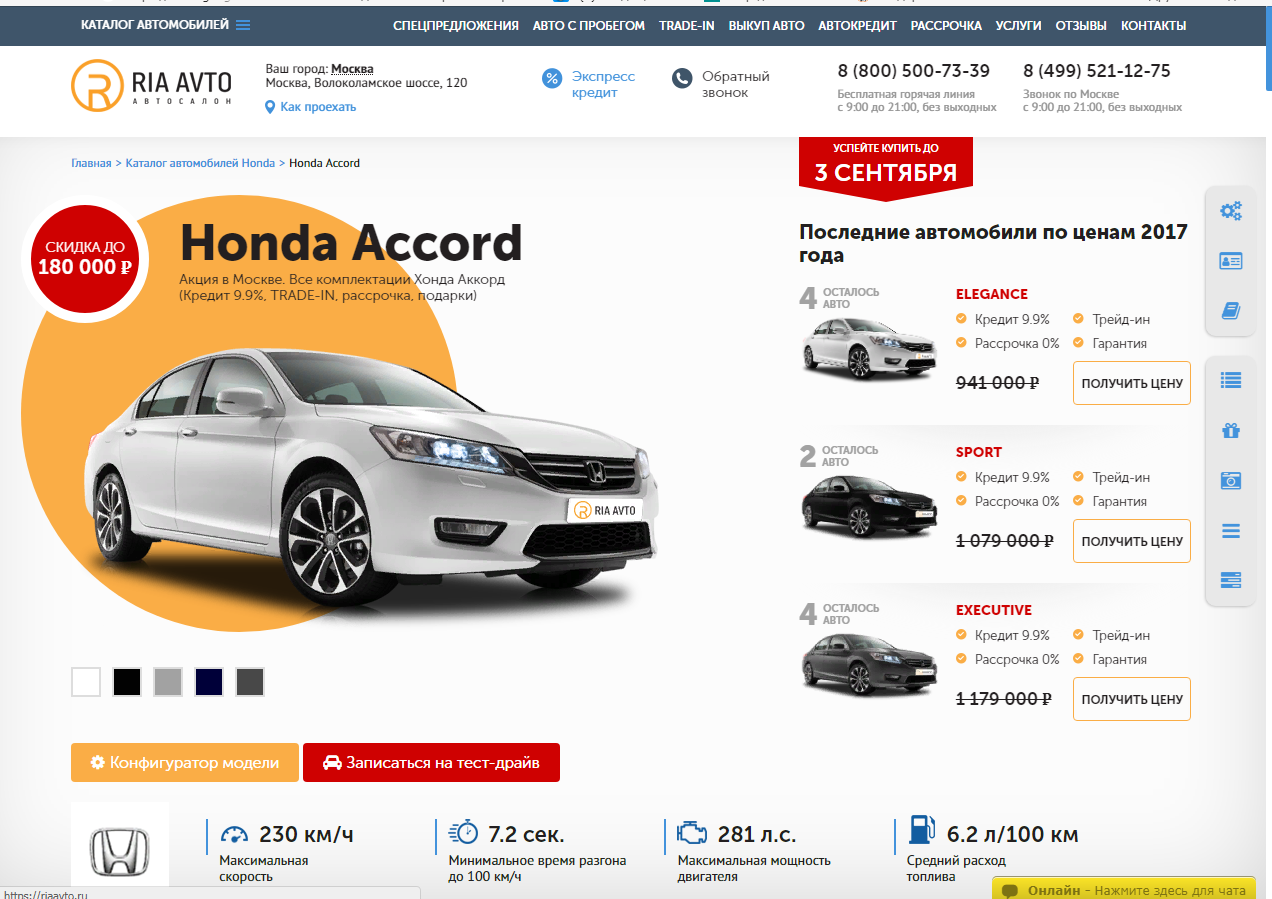
Task: Open Контакты page
Action: [1154, 26]
